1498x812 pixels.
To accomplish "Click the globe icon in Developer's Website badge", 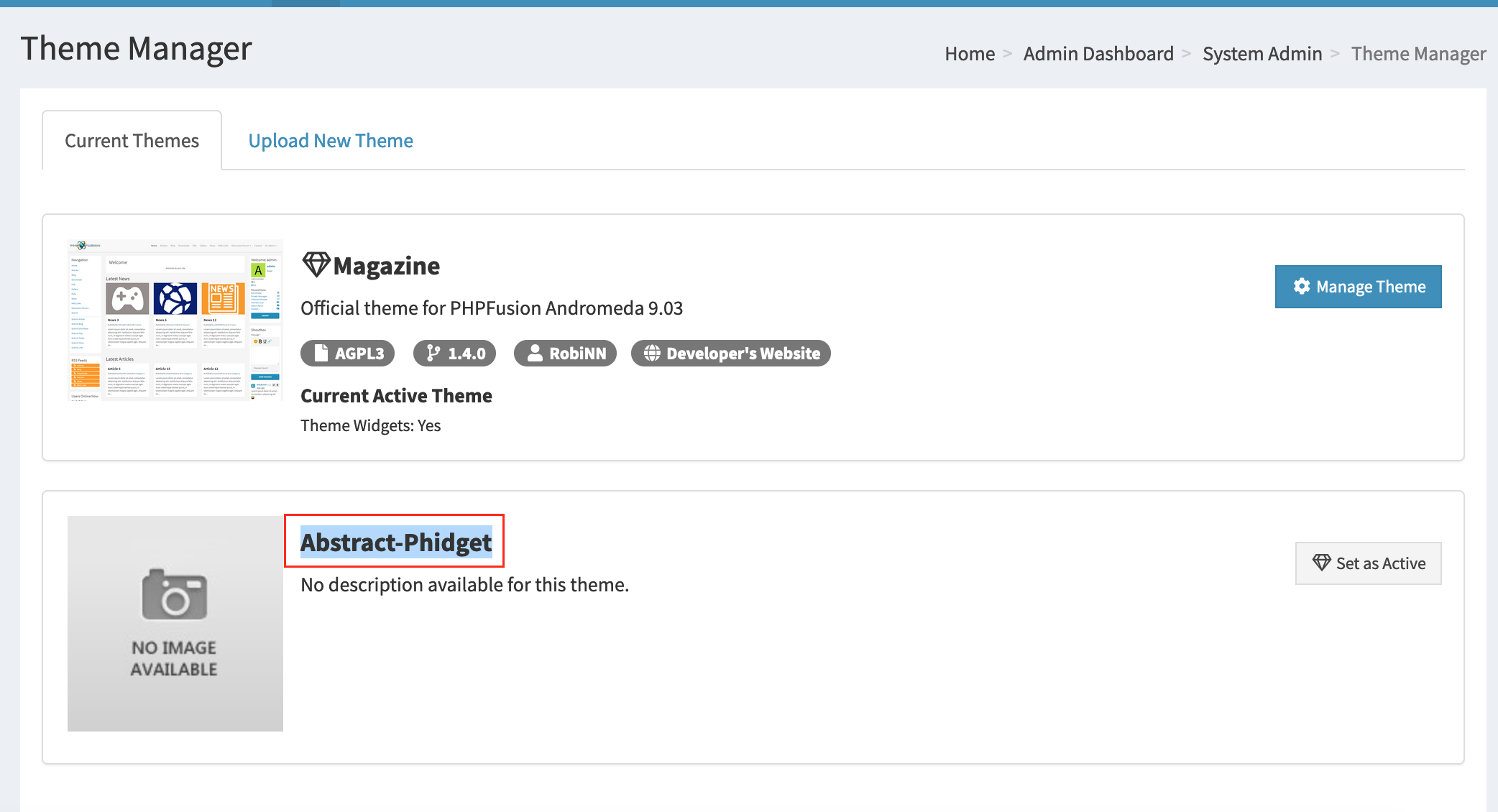I will pyautogui.click(x=652, y=353).
